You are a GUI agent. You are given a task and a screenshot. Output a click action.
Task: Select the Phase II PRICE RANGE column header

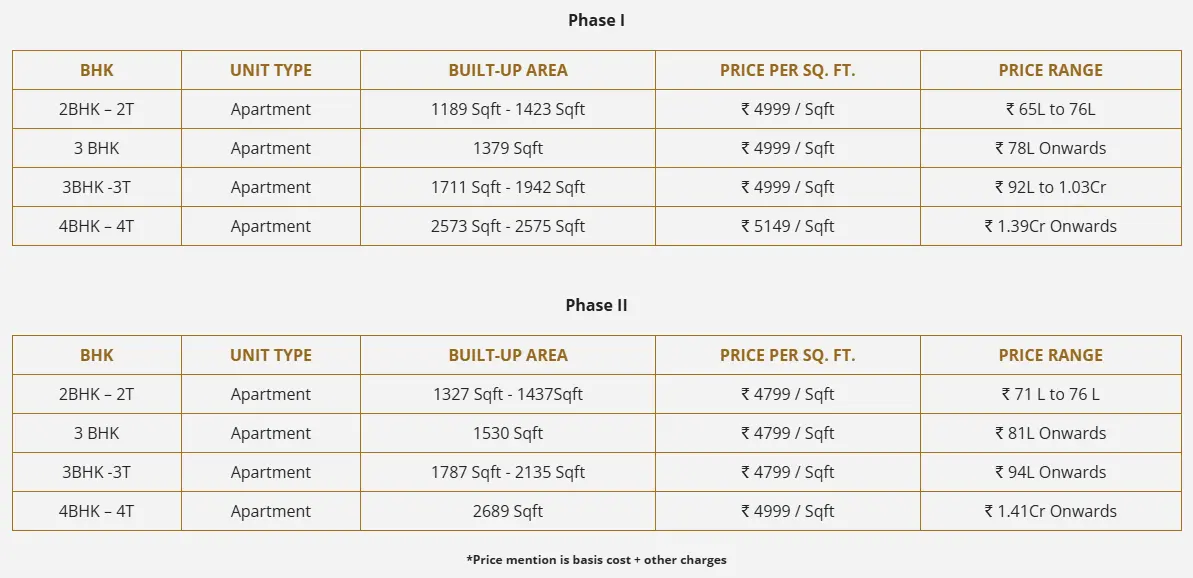pyautogui.click(x=1050, y=355)
